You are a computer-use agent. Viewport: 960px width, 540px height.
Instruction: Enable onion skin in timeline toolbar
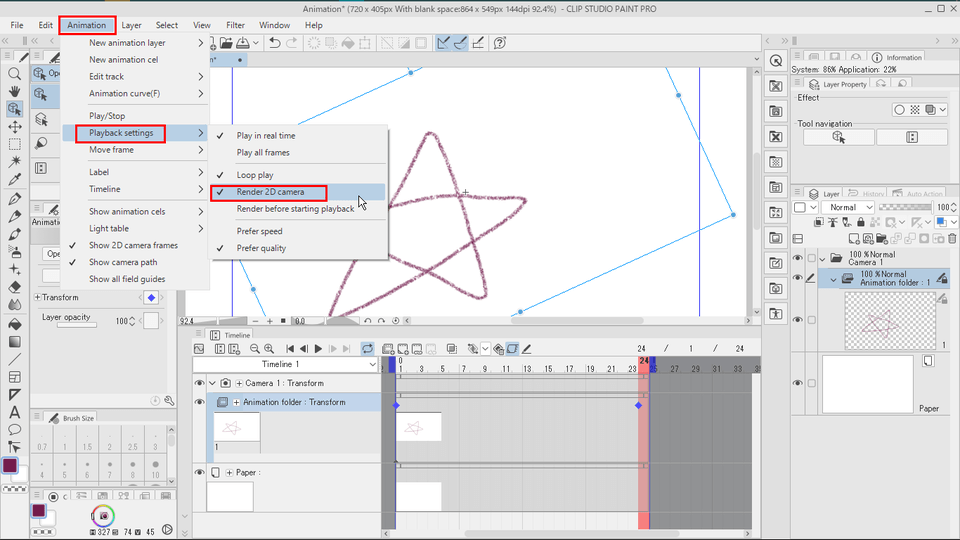point(452,349)
